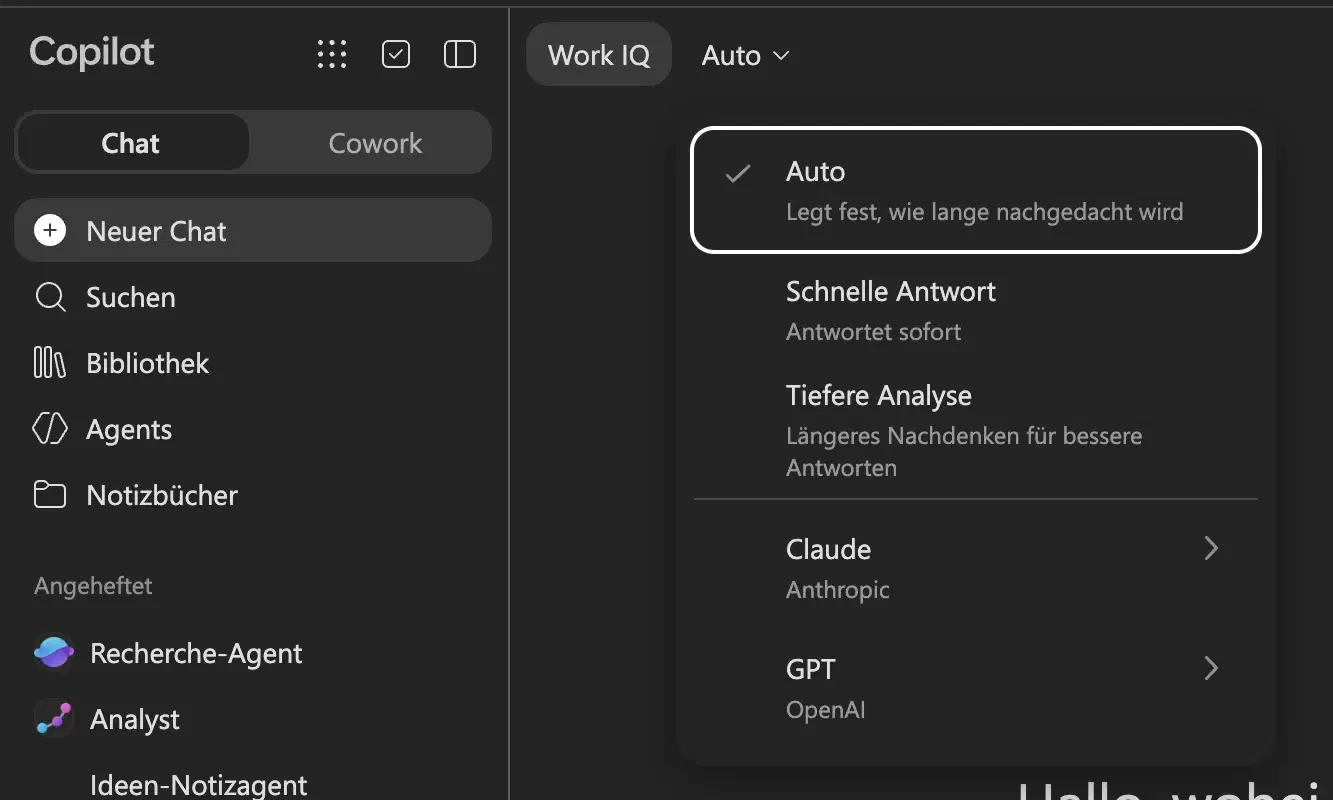Open the apps grid launcher icon

point(332,54)
